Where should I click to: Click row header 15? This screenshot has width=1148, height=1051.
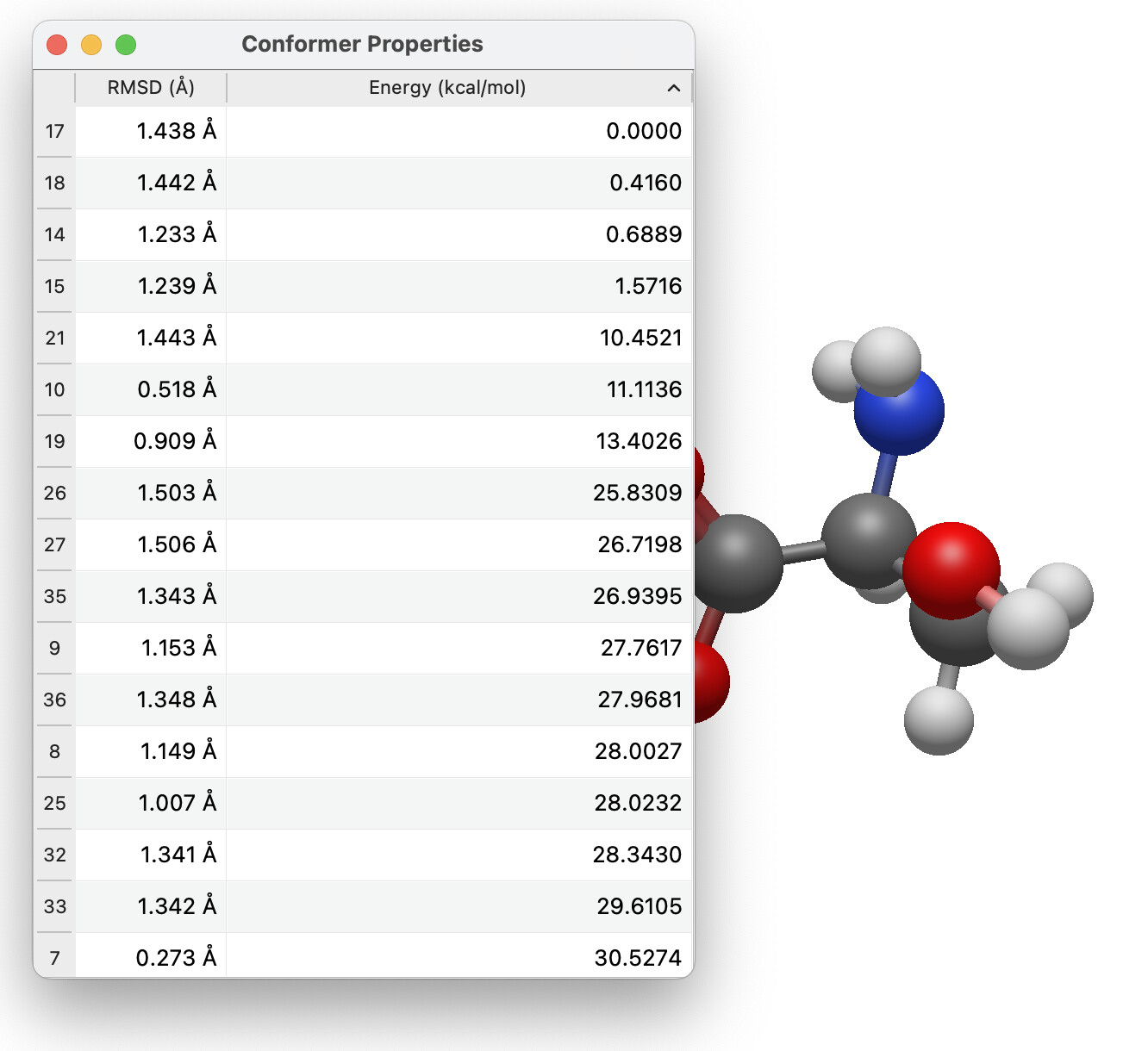(x=54, y=286)
